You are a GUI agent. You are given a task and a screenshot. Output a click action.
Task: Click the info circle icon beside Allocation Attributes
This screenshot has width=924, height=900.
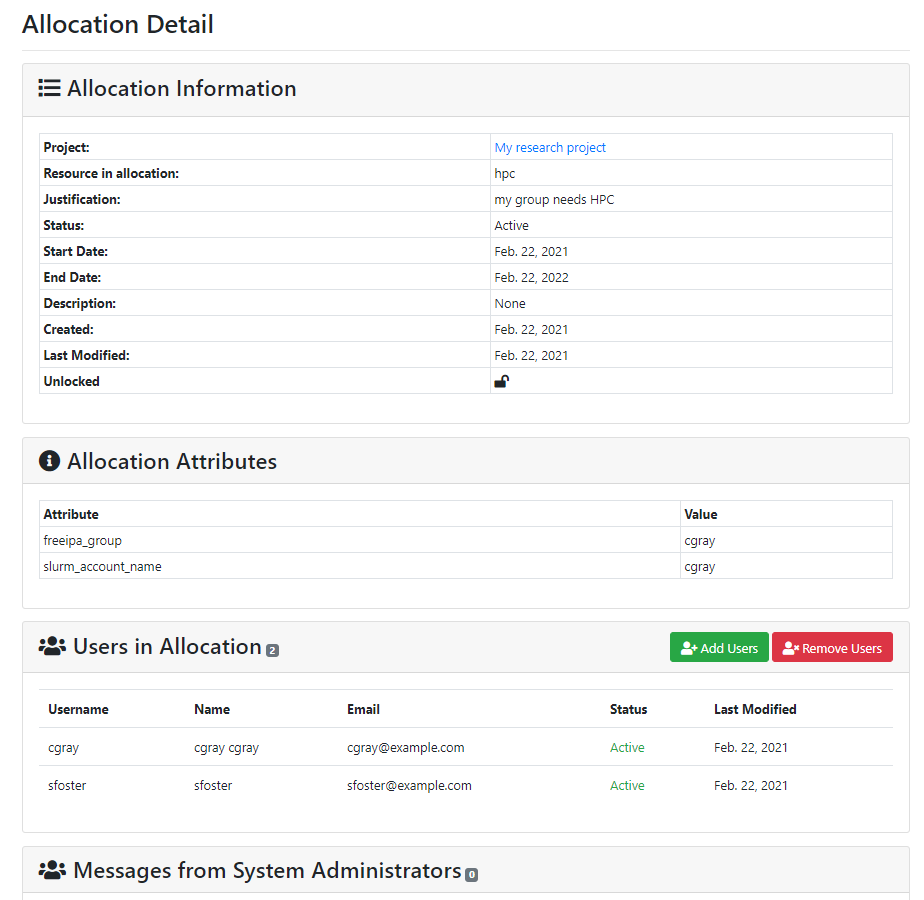pyautogui.click(x=50, y=461)
